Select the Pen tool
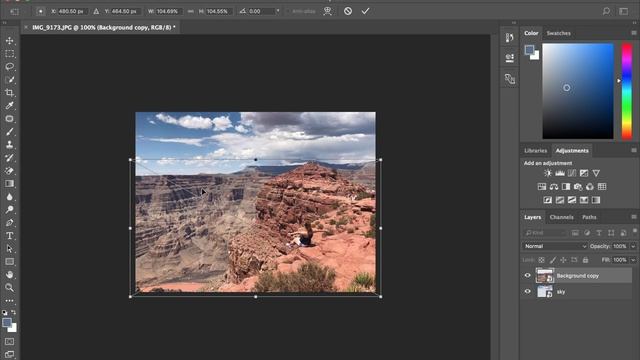The height and width of the screenshot is (360, 640). [9, 223]
